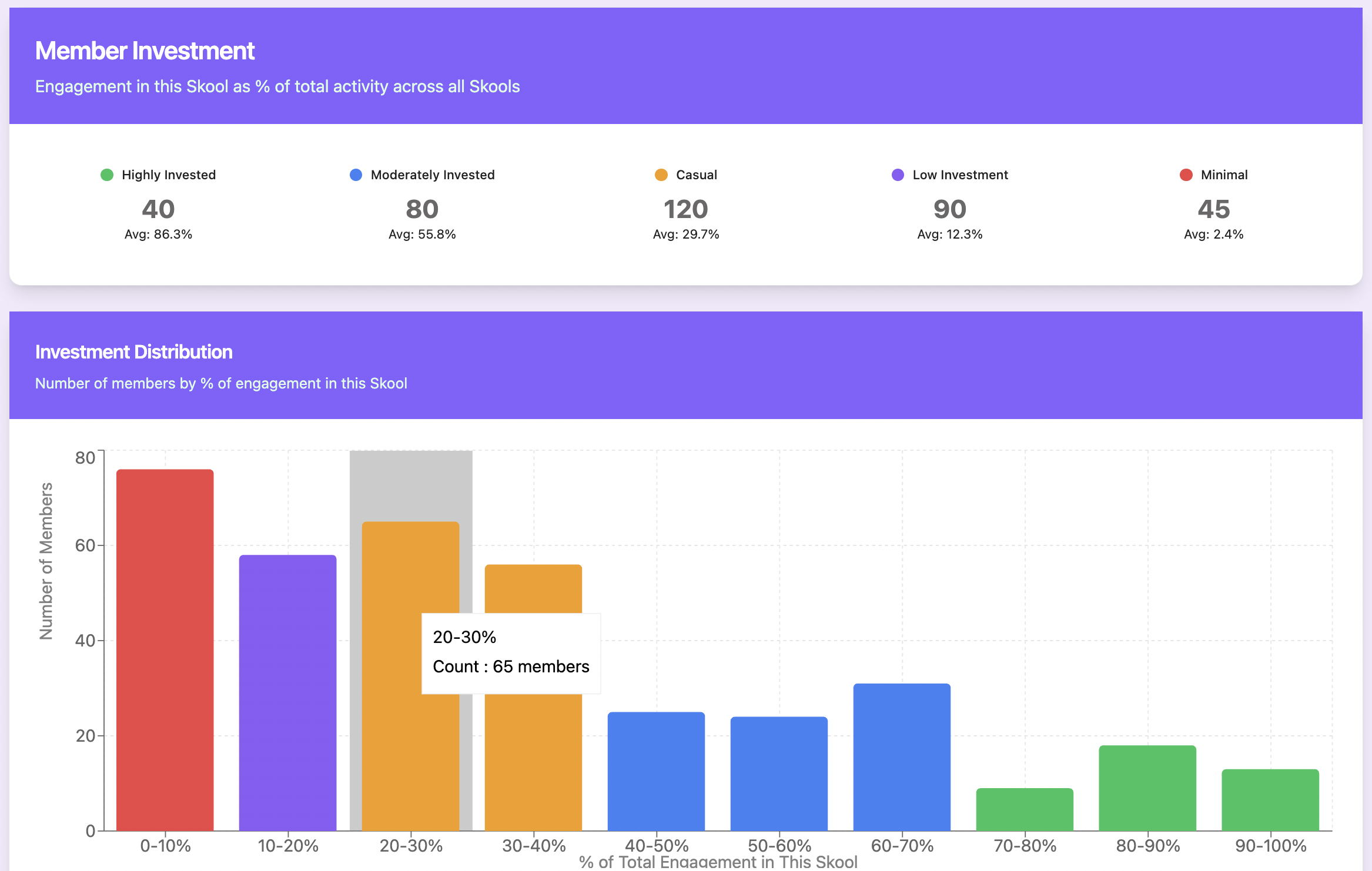
Task: Click the Casual count 120
Action: point(685,209)
